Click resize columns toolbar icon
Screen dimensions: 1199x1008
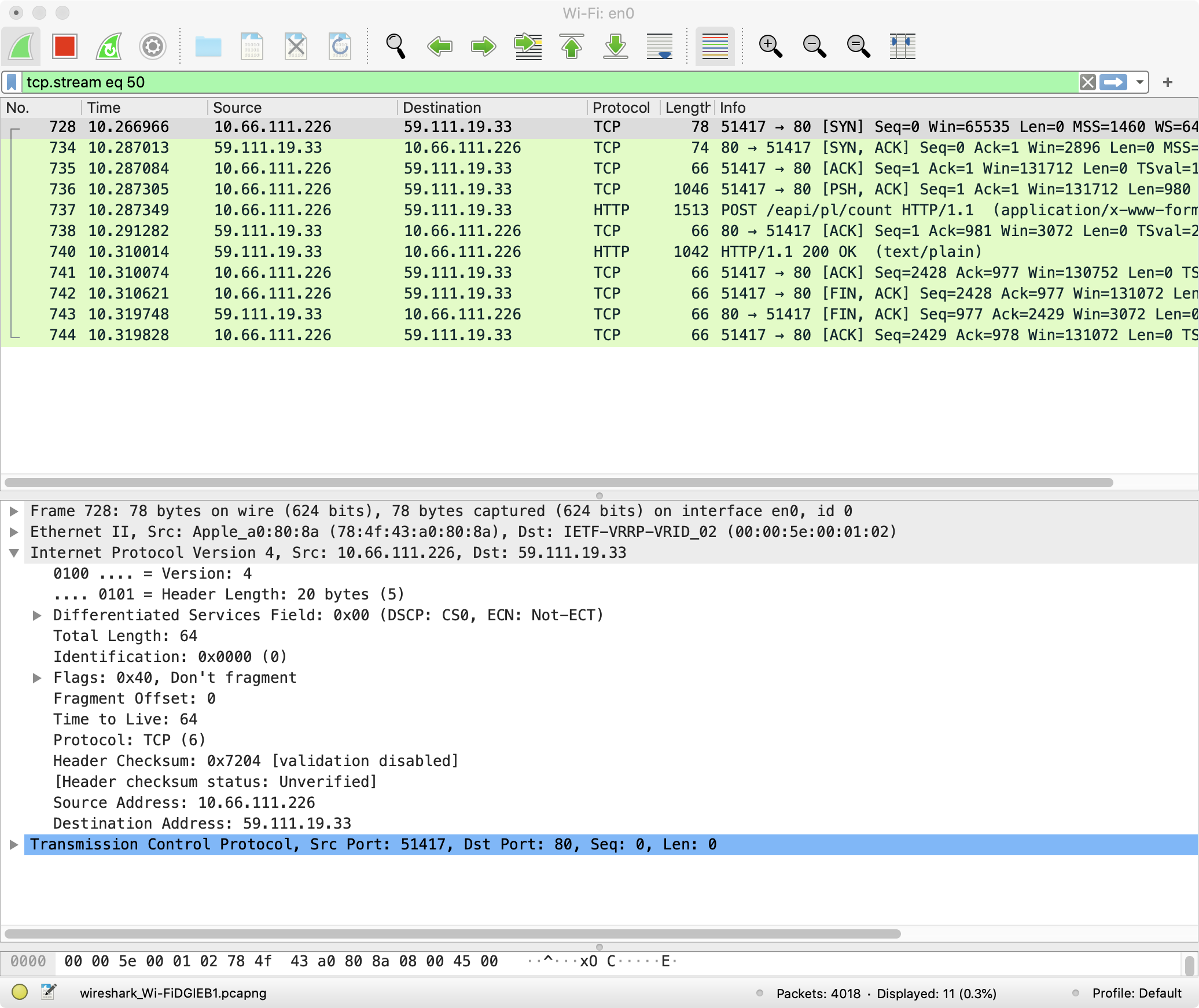(902, 46)
